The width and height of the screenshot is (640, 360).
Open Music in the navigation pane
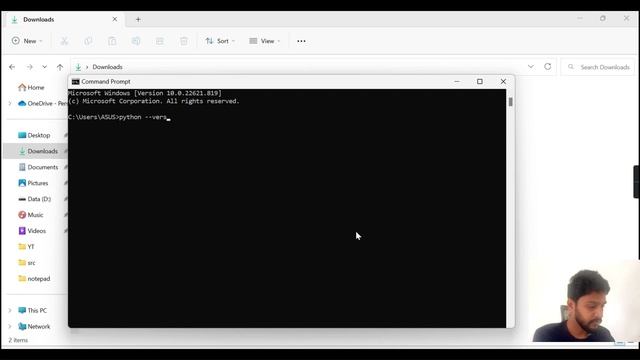31,215
